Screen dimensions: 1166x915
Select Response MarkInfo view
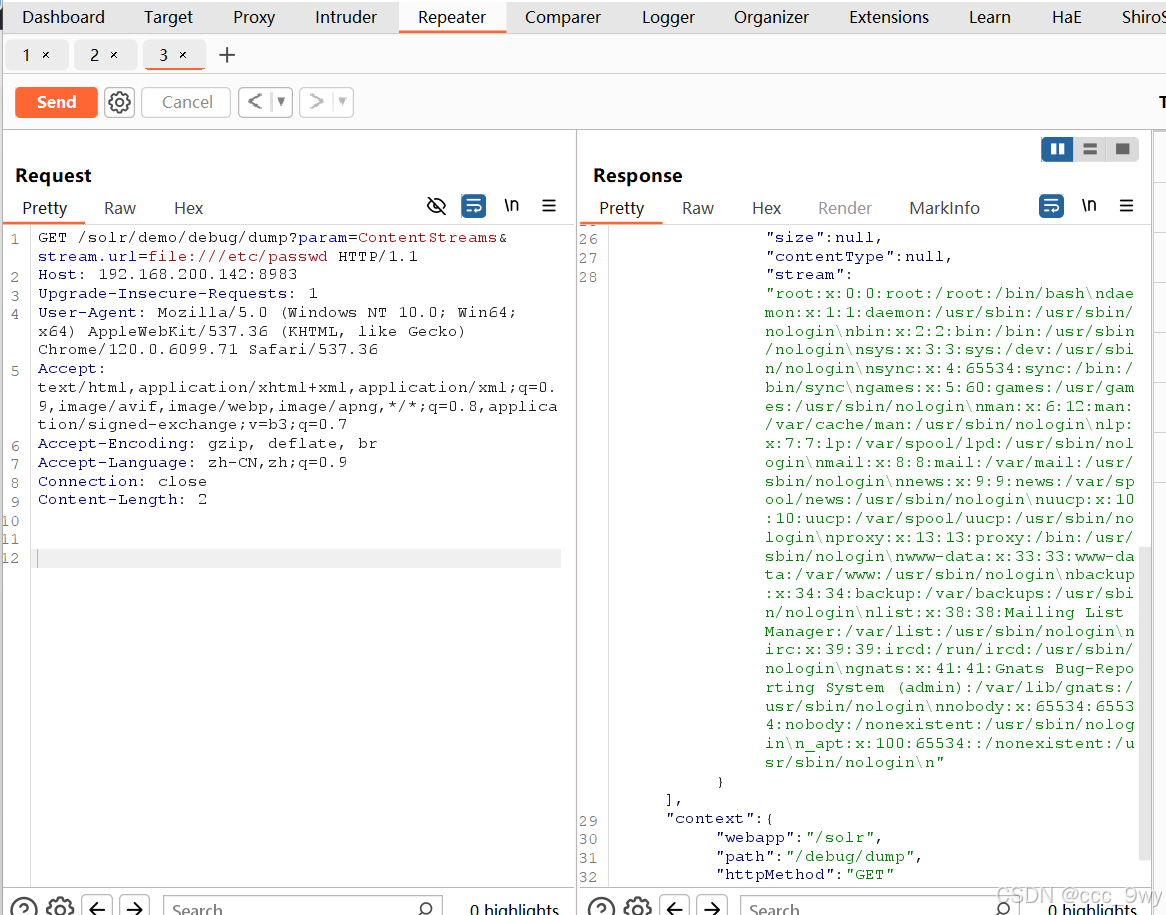tap(944, 208)
